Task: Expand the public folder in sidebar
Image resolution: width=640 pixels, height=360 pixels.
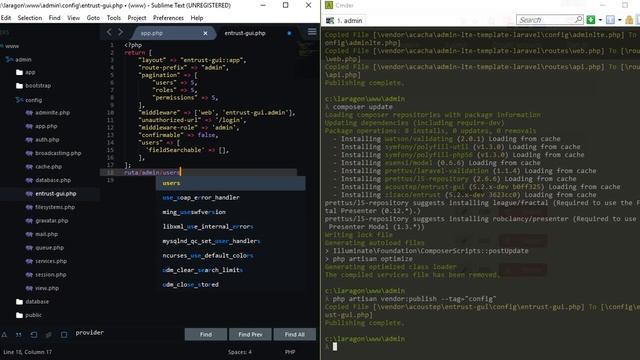Action: [x=29, y=315]
